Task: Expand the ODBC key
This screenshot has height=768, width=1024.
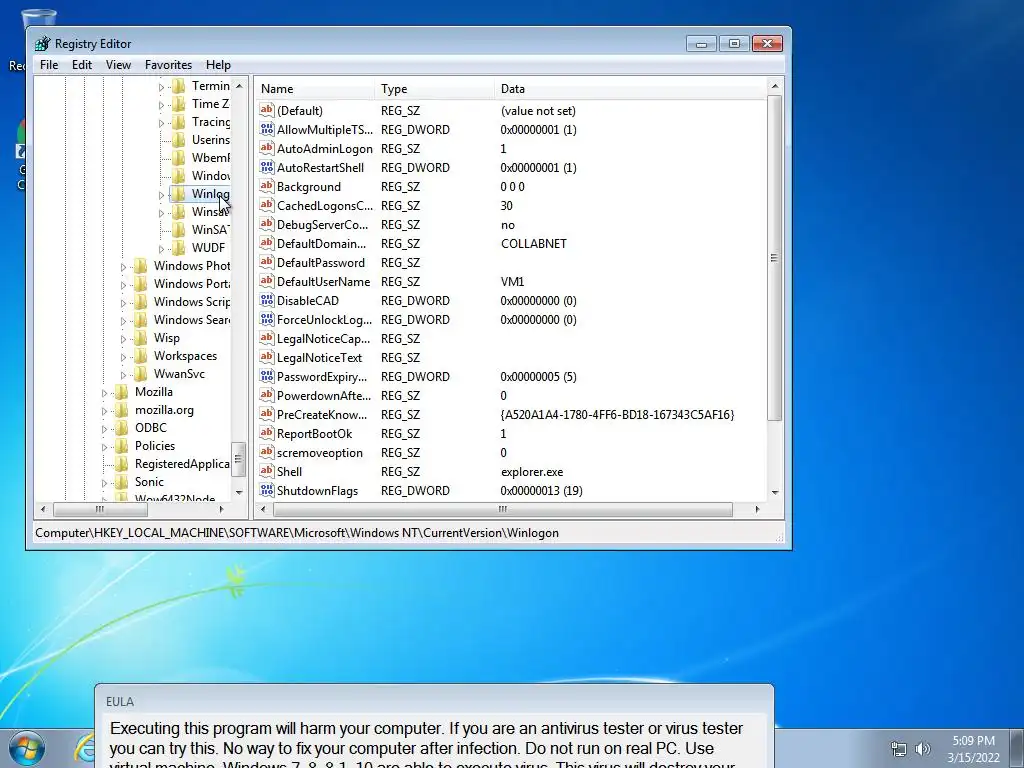Action: pos(104,429)
